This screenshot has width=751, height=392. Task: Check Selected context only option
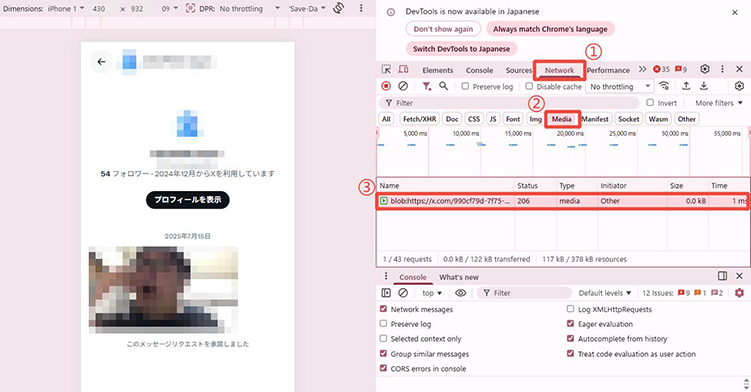[x=383, y=338]
